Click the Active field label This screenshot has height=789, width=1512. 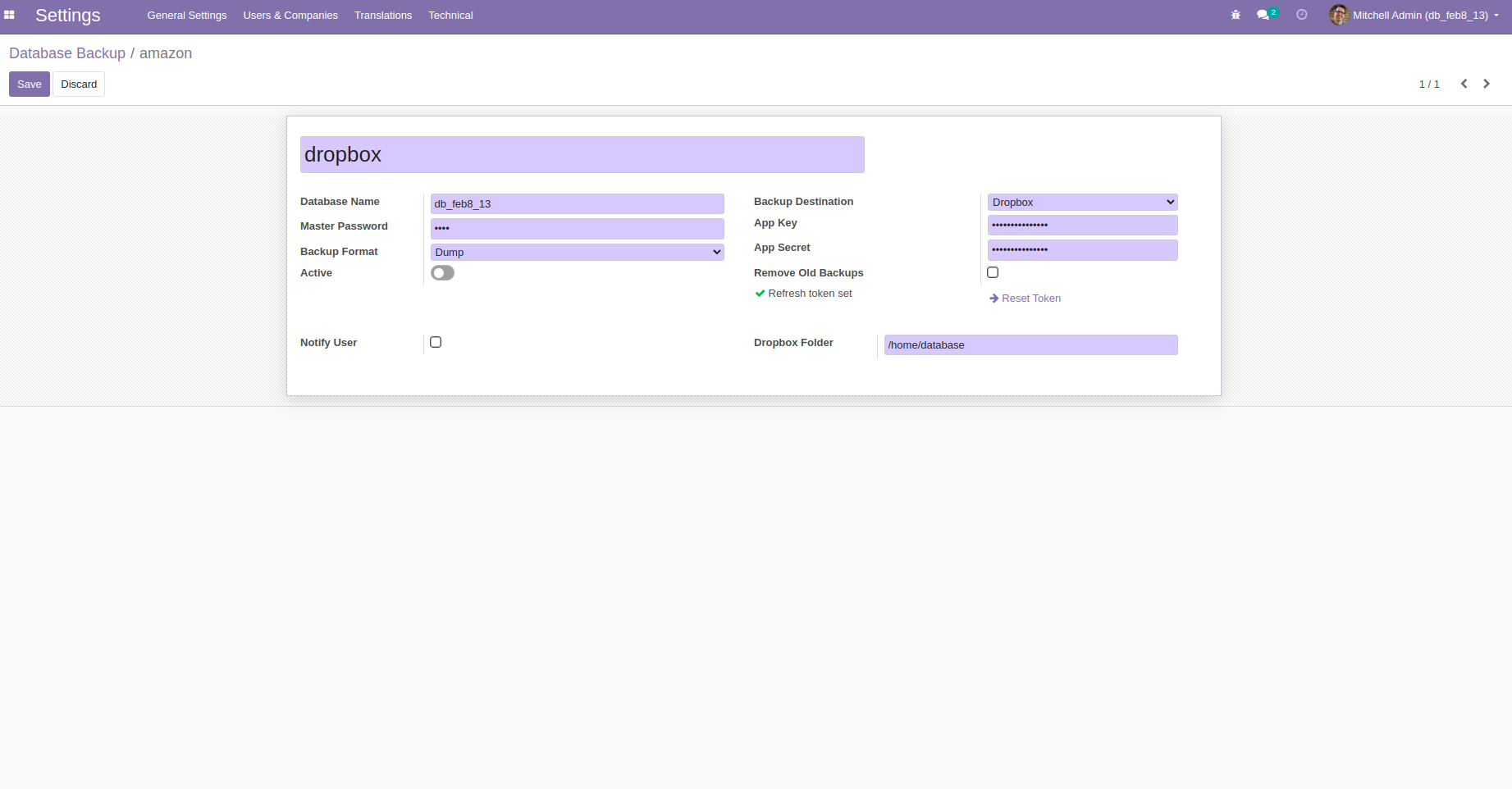[316, 273]
